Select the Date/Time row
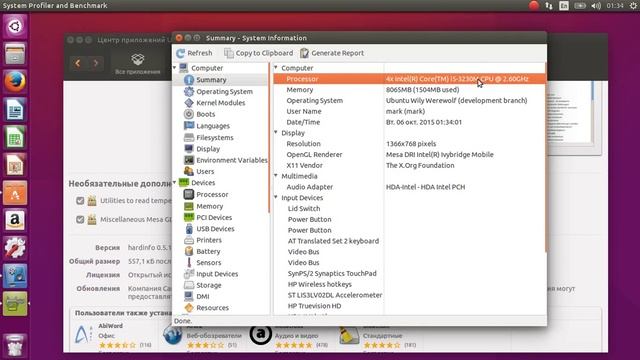 click(409, 122)
